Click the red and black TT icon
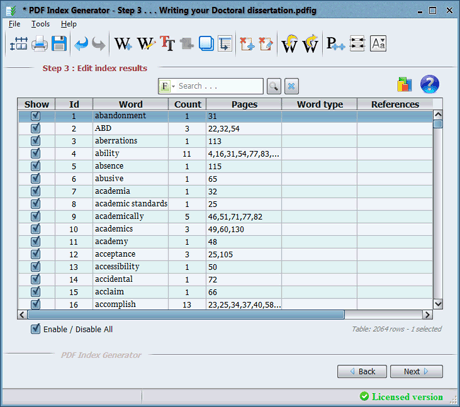 pyautogui.click(x=167, y=44)
